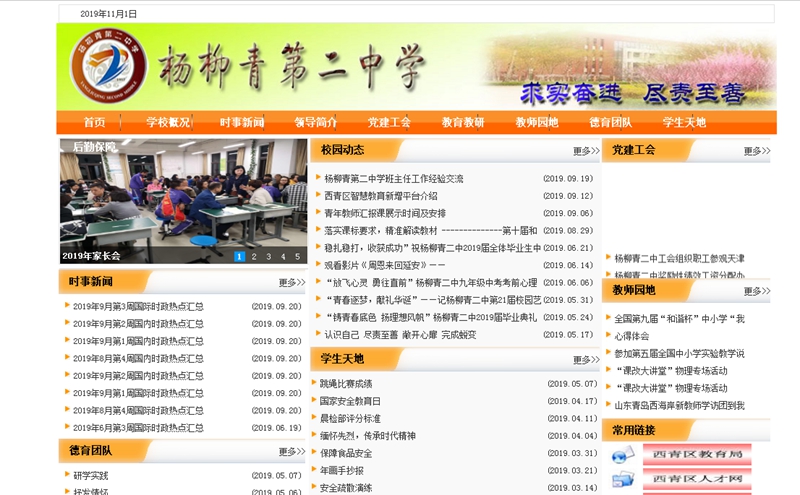Viewport: 800px width, 495px height.
Task: Click the 西青区教育局 link icon
Action: (x=623, y=456)
